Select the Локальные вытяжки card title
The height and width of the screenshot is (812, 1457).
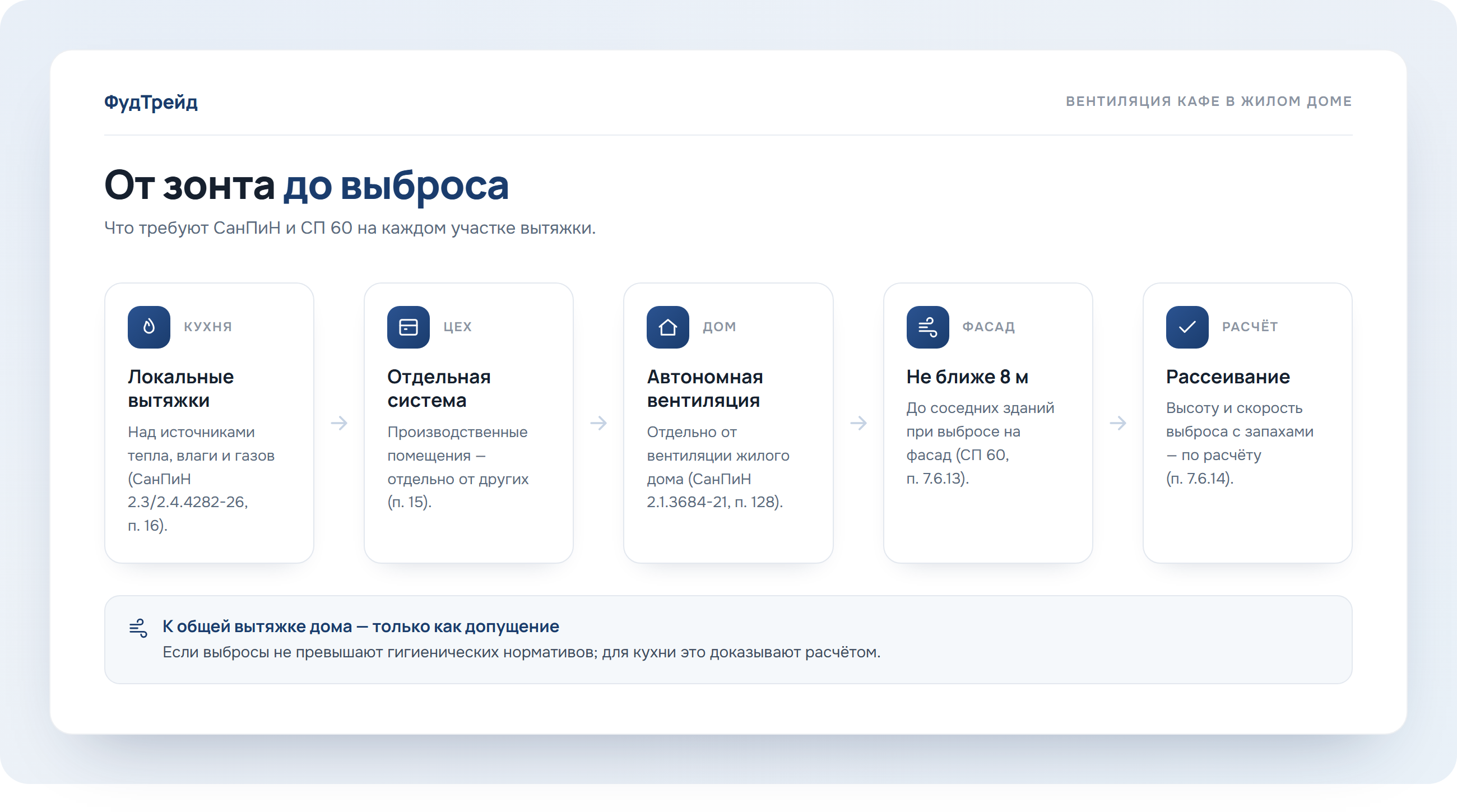pos(181,388)
